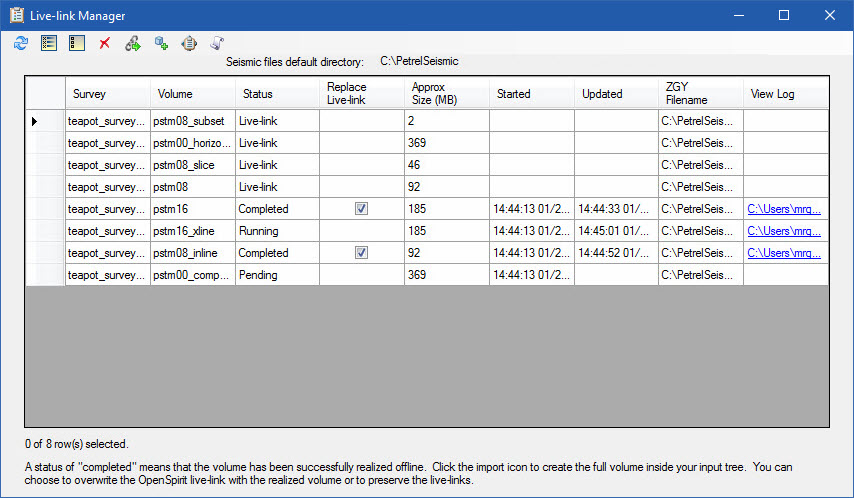The width and height of the screenshot is (854, 498).
Task: Click size value 46 cell
Action: pyautogui.click(x=447, y=165)
